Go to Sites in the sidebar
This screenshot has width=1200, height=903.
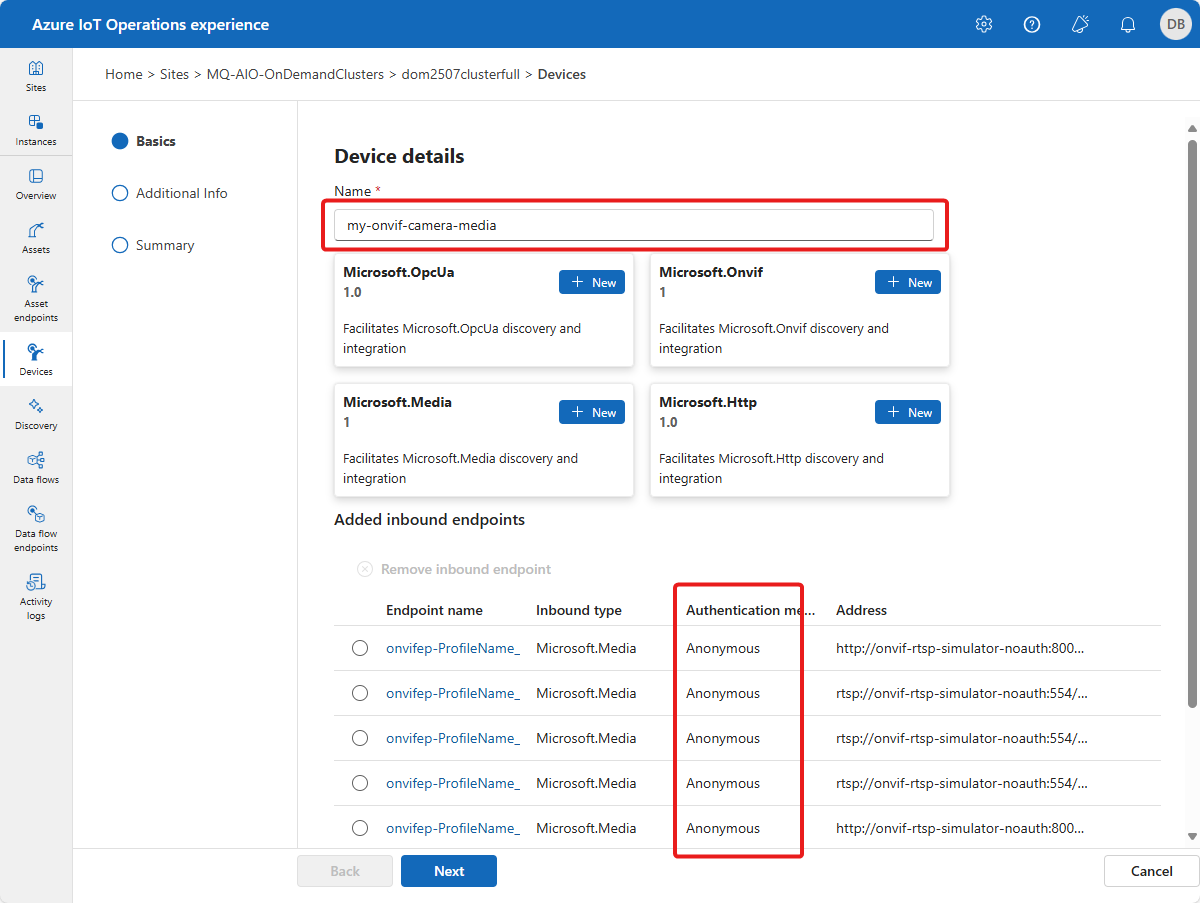[36, 76]
